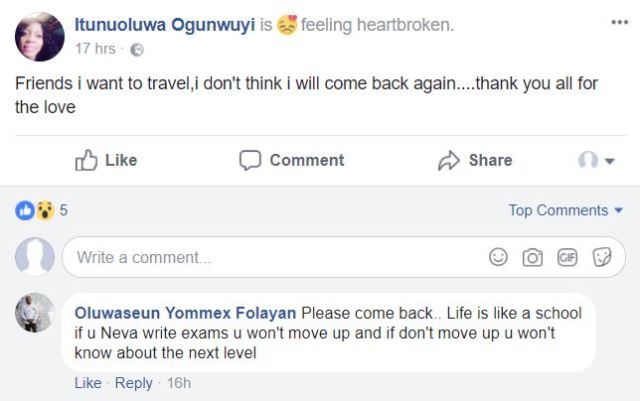
Task: Click the thumbs-up Like icon on post
Action: pos(87,160)
